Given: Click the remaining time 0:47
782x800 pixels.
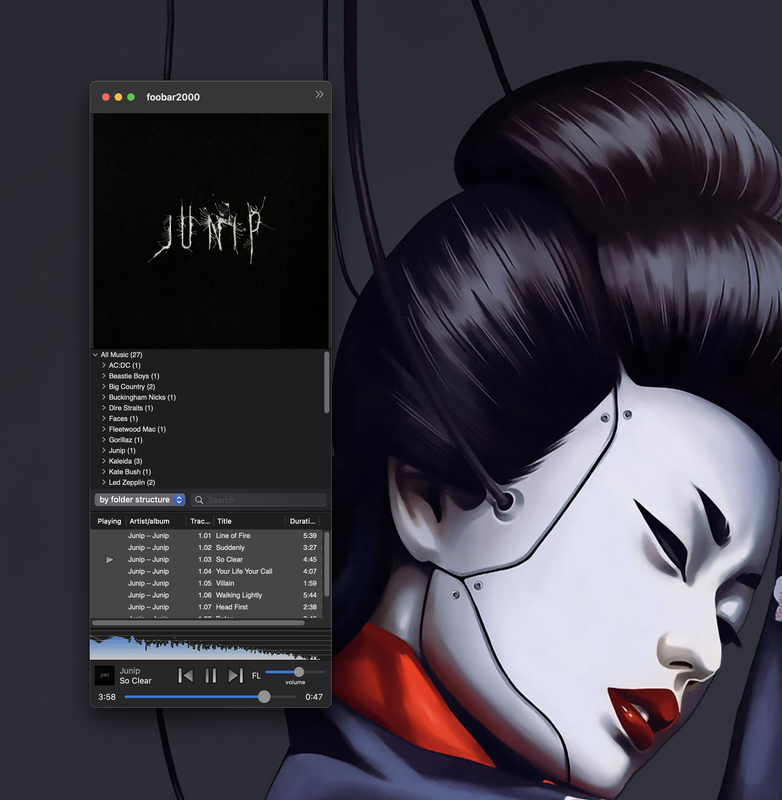Looking at the screenshot, I should [314, 697].
